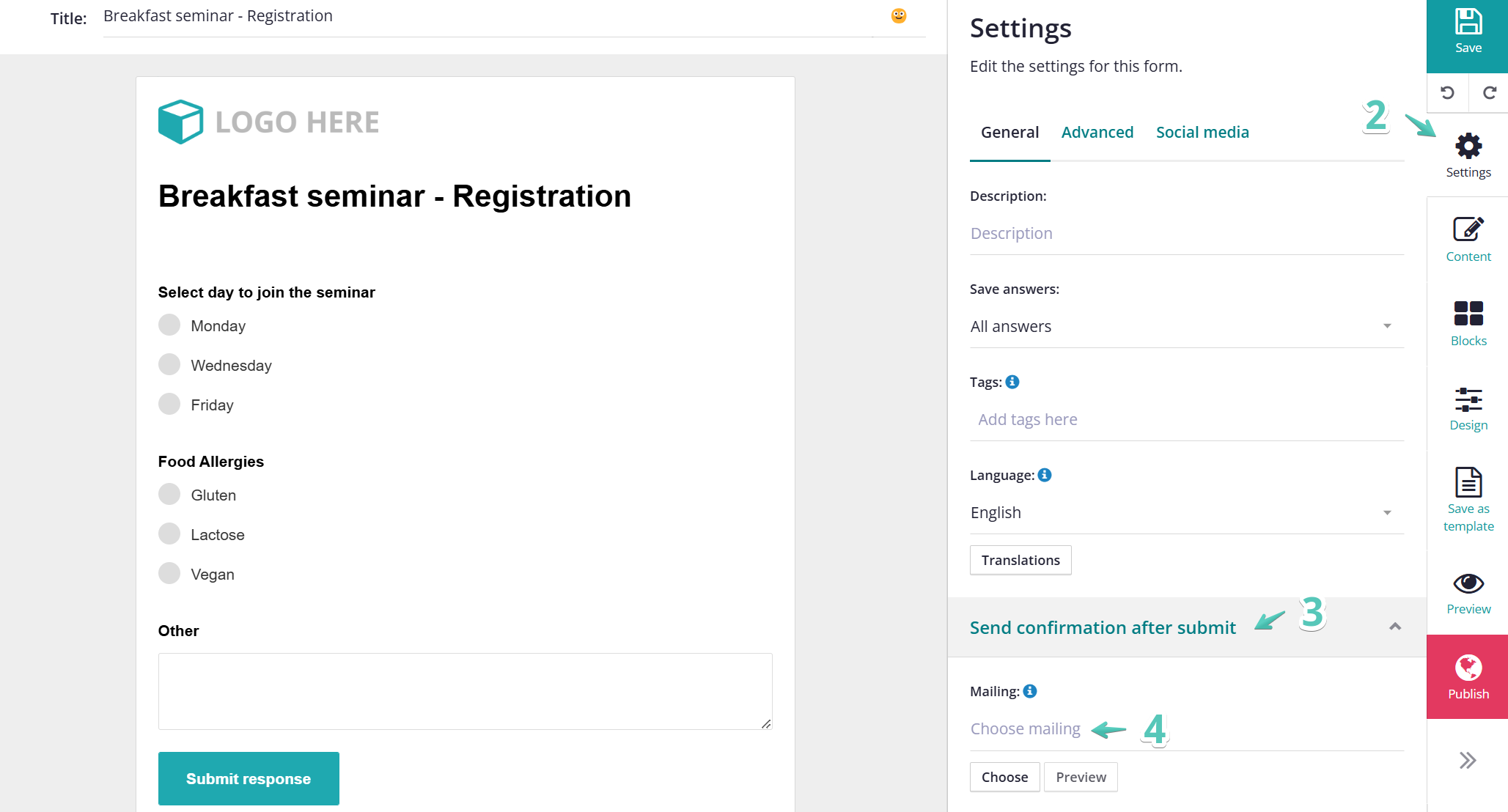
Task: Open the Blocks panel
Action: click(1468, 323)
